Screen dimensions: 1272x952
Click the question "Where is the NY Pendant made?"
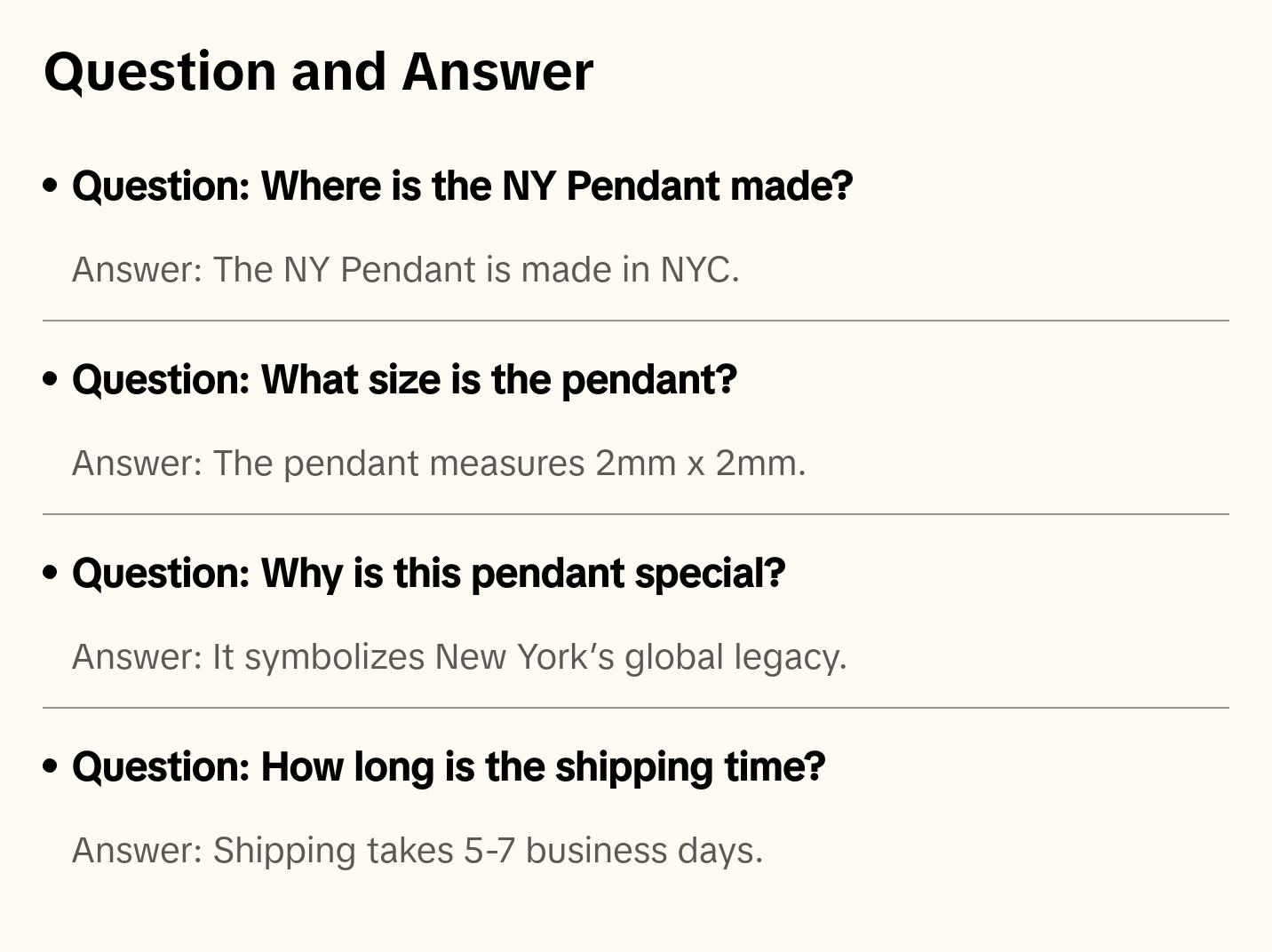(x=462, y=186)
